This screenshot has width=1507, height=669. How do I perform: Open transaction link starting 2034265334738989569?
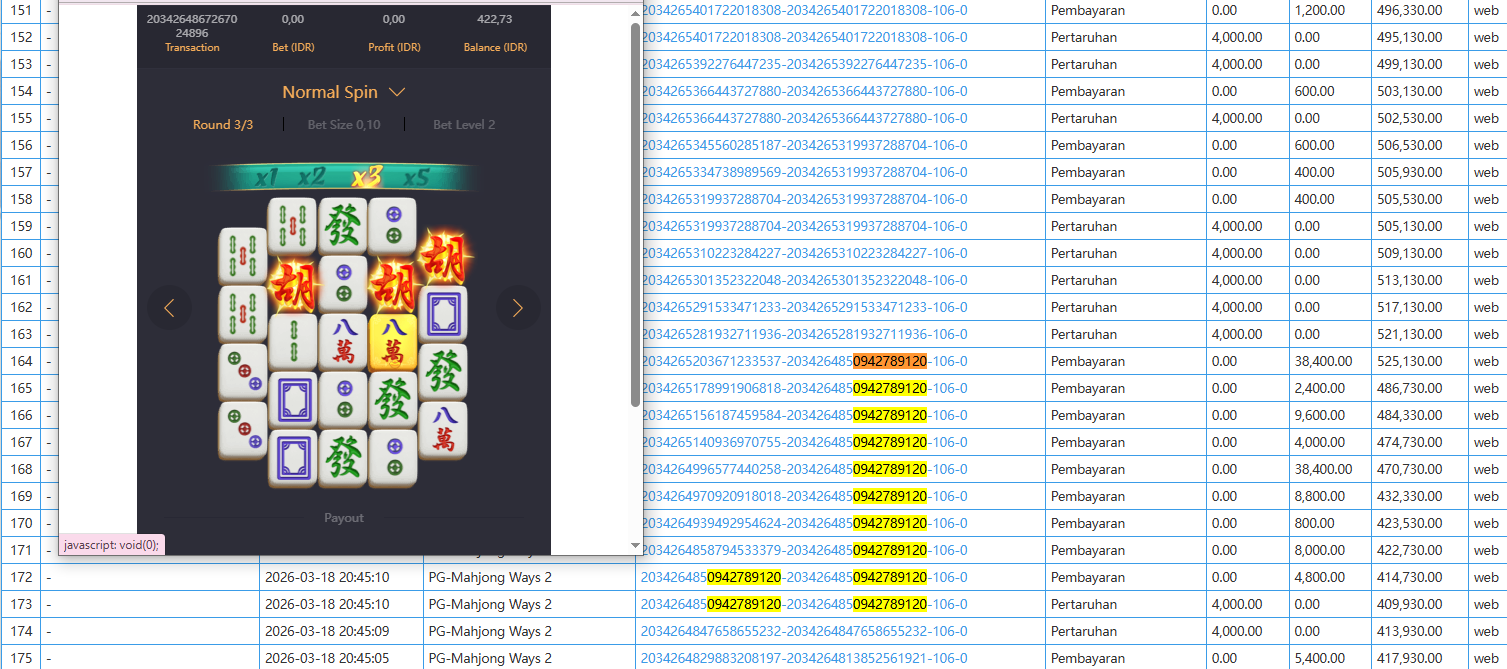(804, 172)
